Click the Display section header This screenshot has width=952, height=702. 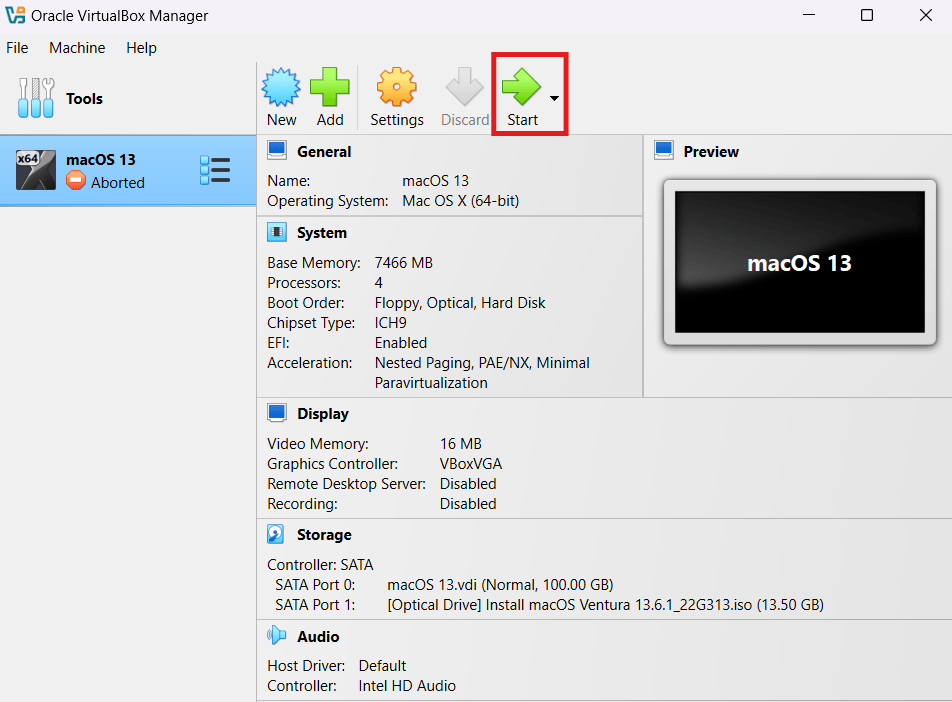322,413
